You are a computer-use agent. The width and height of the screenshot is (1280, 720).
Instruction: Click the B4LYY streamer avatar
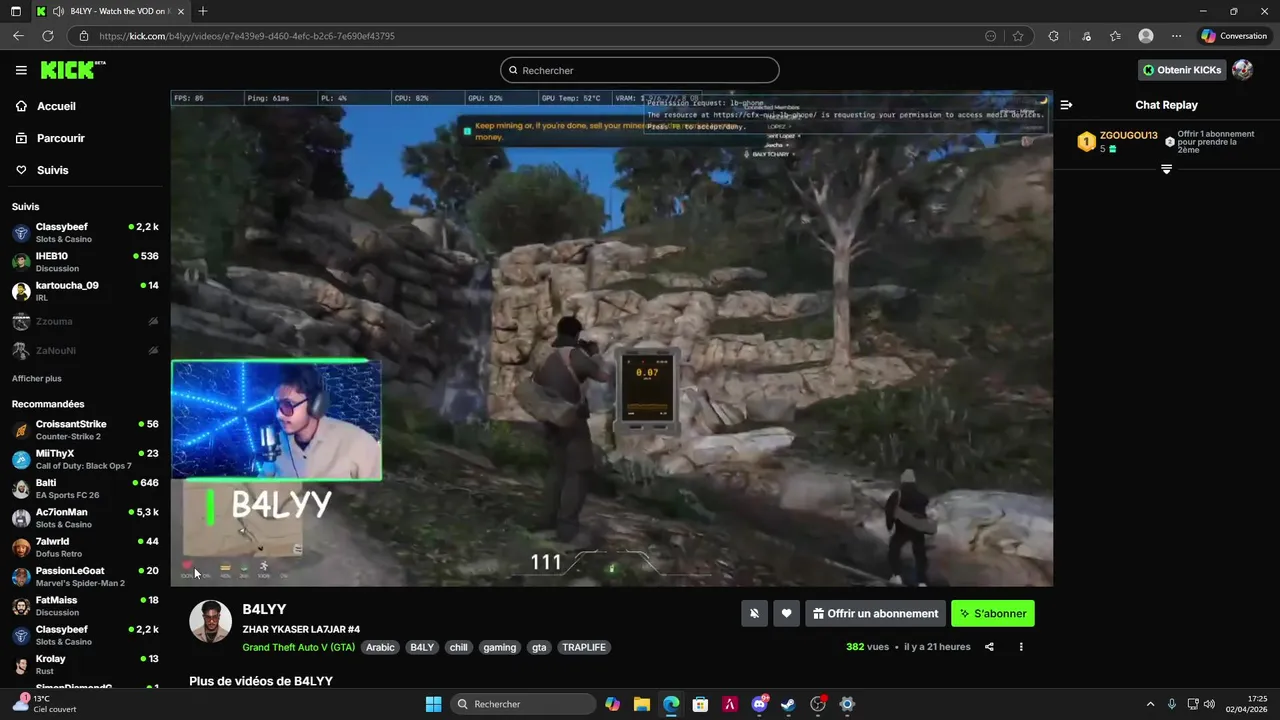(x=211, y=621)
